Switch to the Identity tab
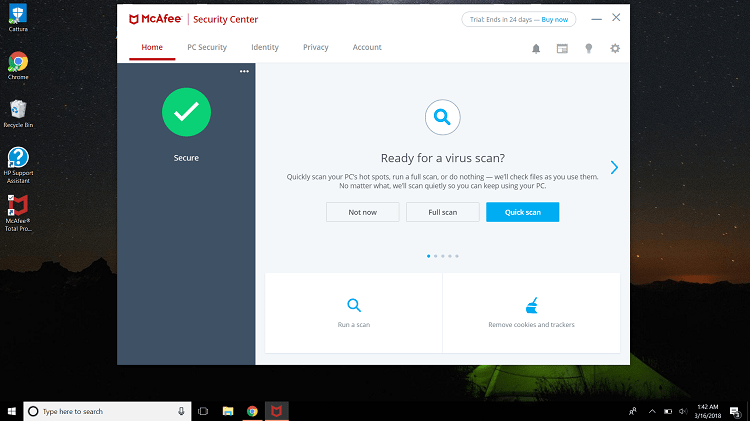 click(265, 47)
